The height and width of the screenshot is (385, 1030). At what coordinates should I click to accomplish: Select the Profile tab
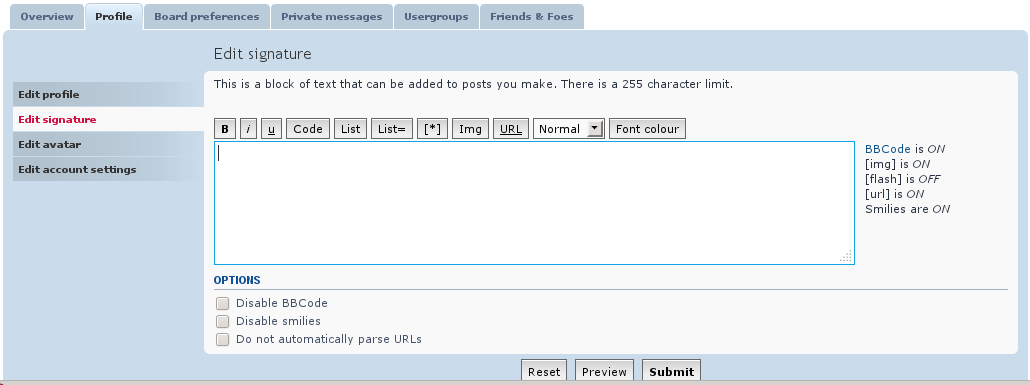pos(114,17)
